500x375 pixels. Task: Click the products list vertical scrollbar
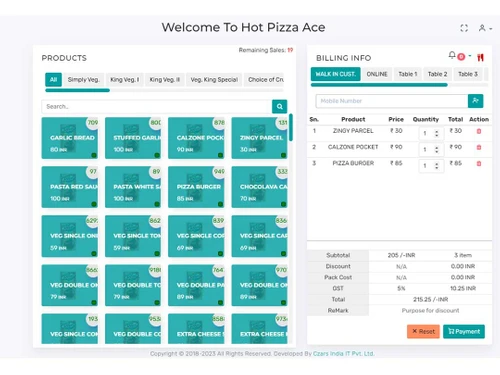click(291, 127)
